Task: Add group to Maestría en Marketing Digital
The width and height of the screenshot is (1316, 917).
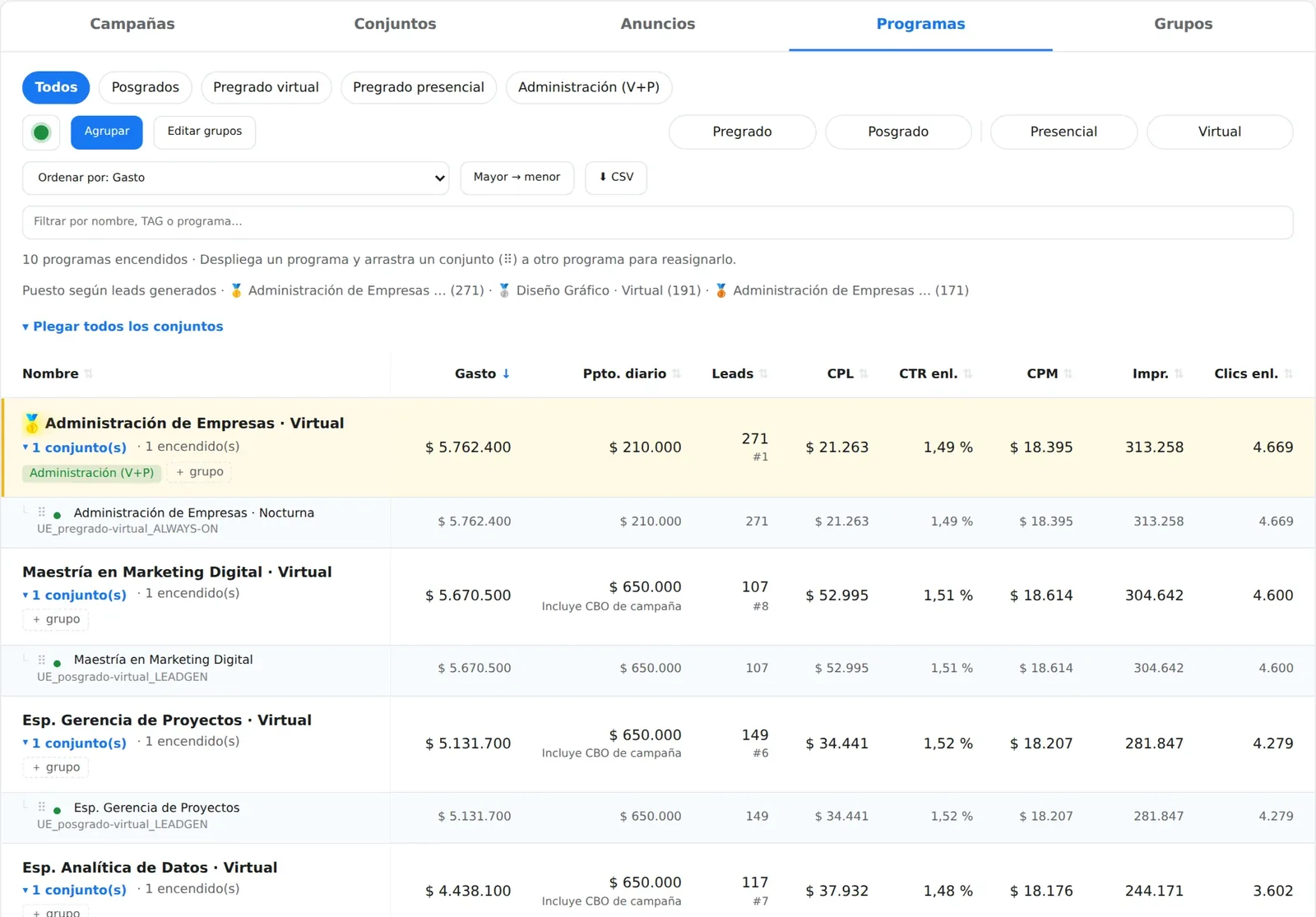Action: 56,619
